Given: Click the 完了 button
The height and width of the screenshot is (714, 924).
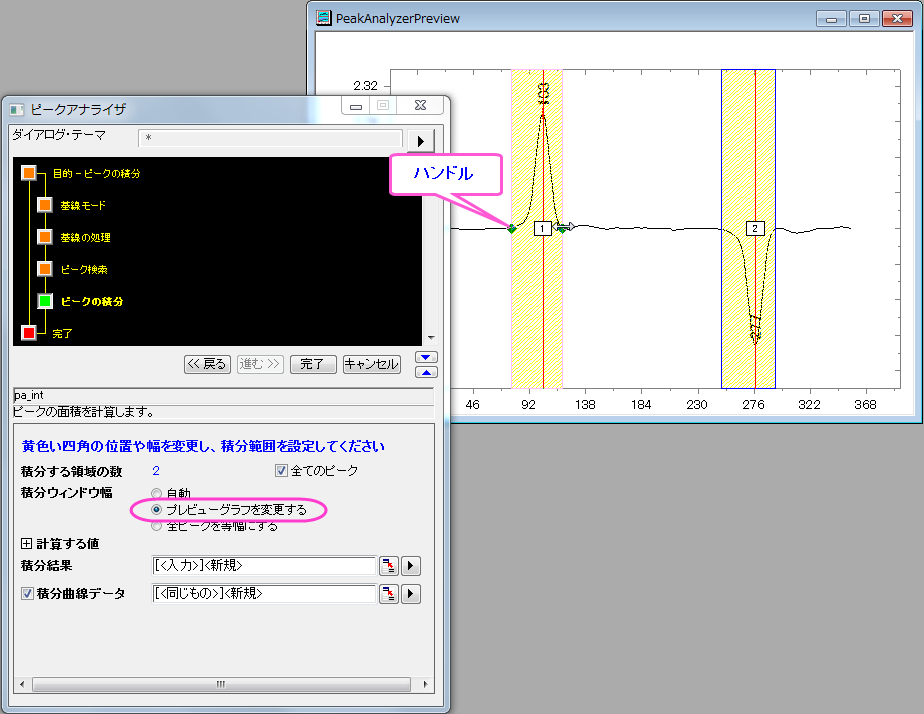Looking at the screenshot, I should 313,364.
